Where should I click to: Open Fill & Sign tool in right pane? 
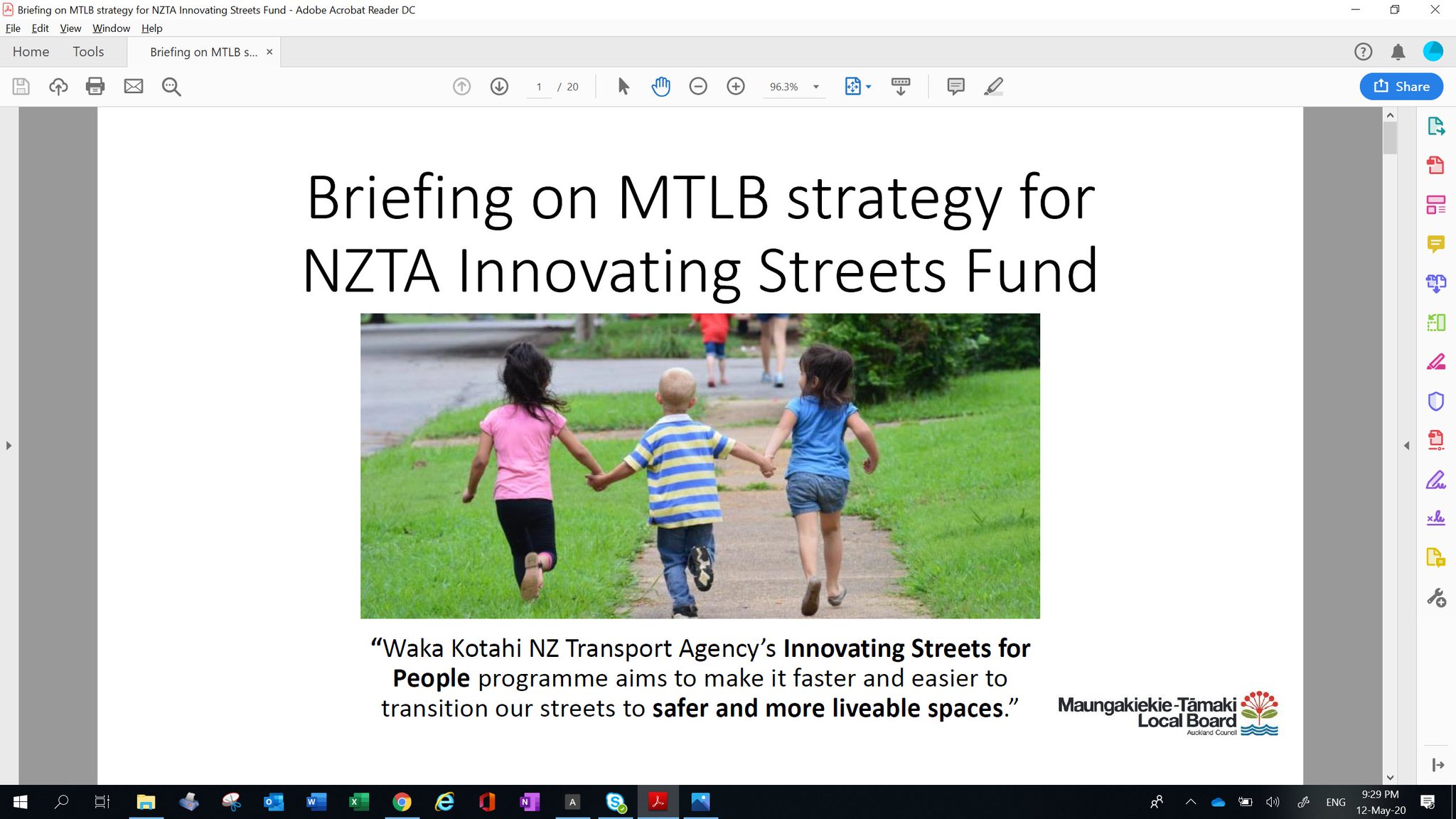[1436, 480]
